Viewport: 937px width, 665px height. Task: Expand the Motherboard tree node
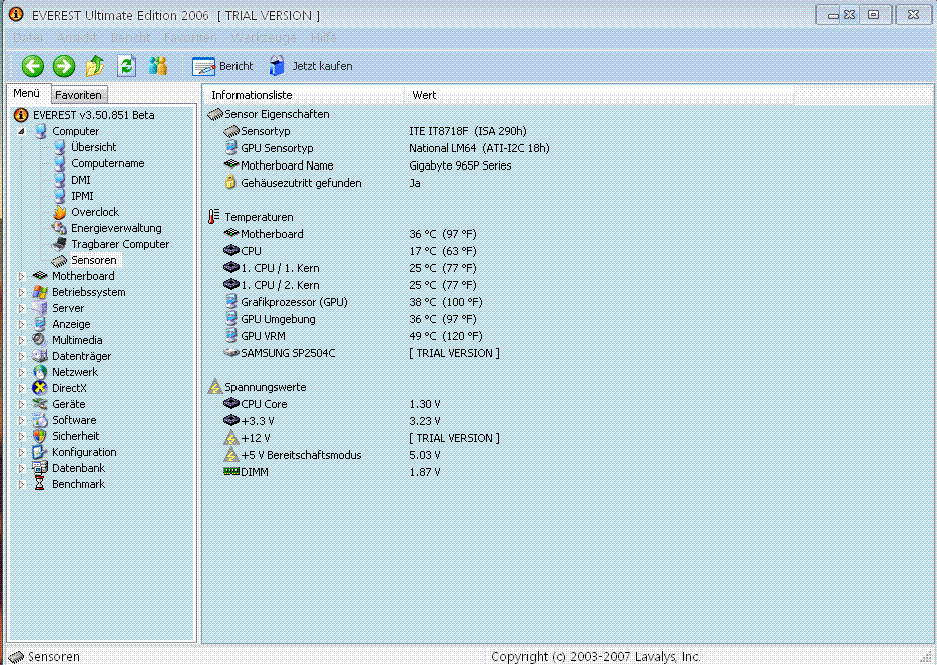point(22,276)
